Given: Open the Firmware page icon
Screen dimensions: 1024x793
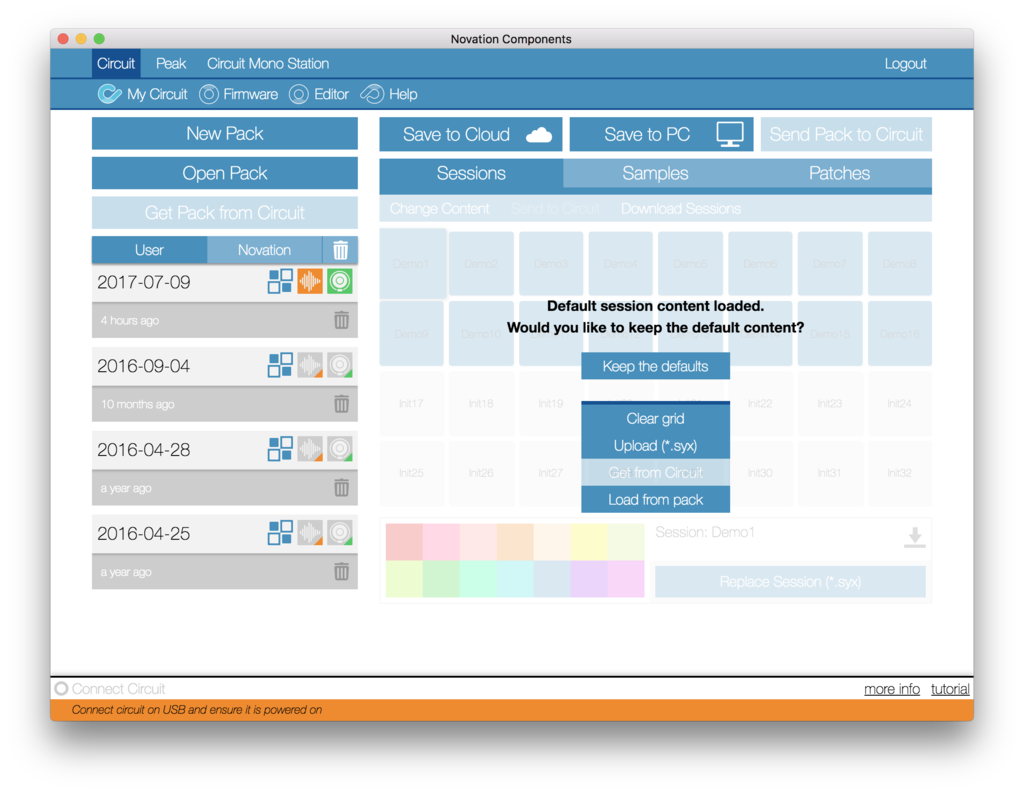Looking at the screenshot, I should [x=208, y=94].
